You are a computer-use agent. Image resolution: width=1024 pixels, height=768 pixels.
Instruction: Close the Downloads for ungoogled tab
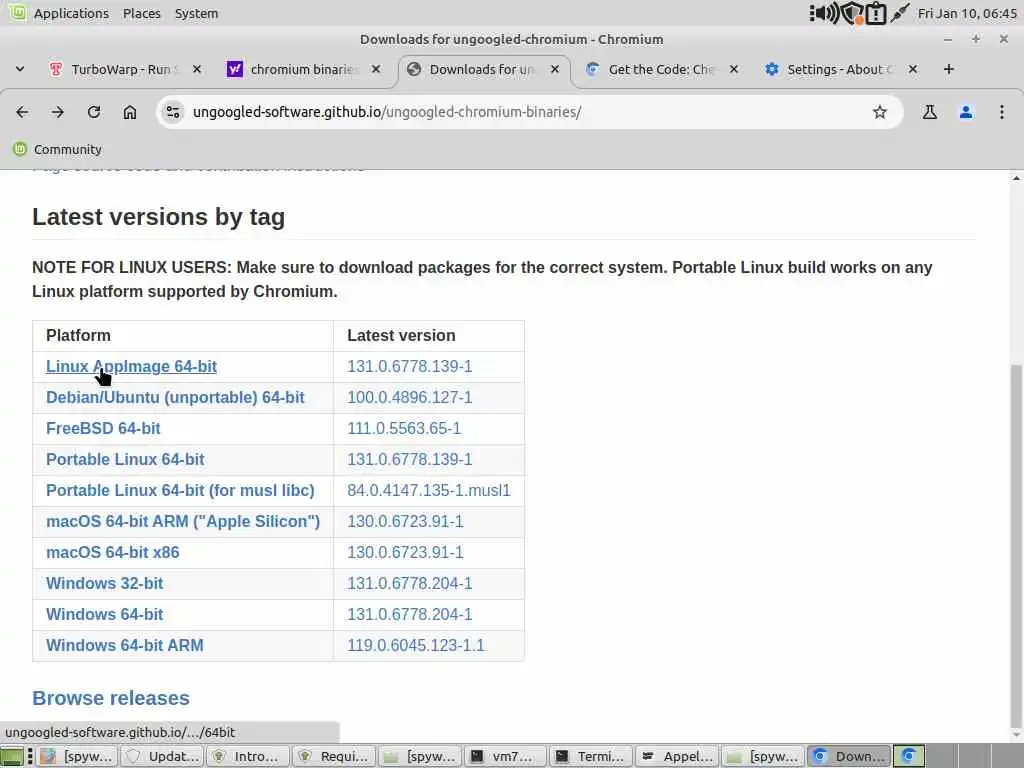[x=555, y=69]
